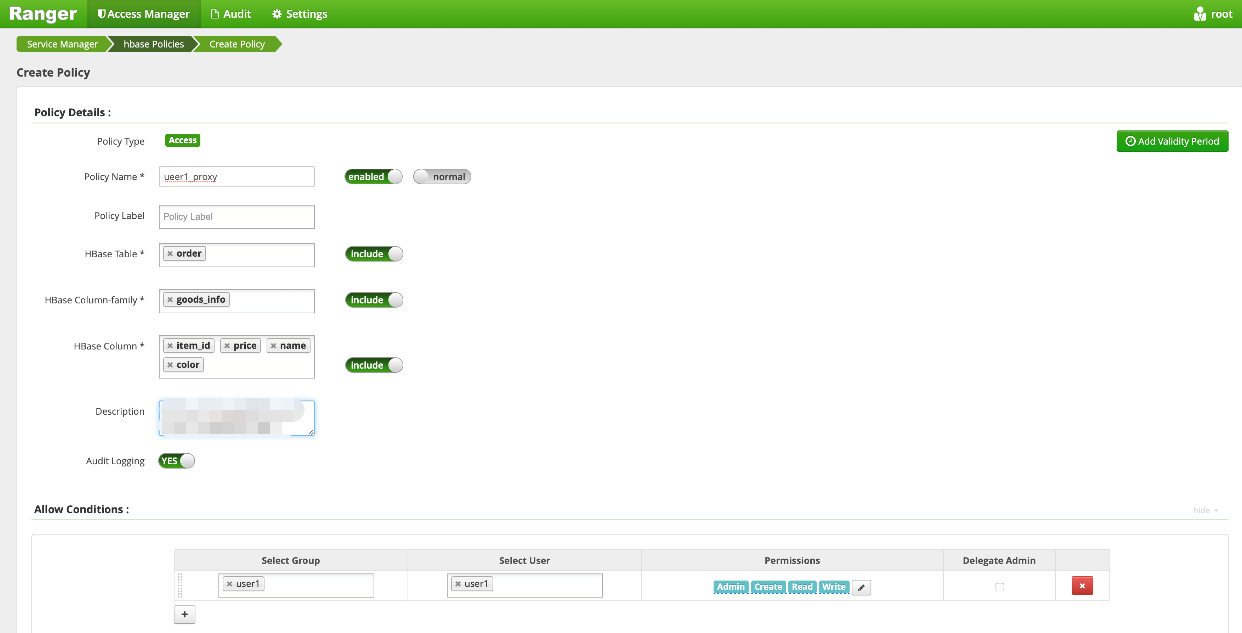
Task: Click the Policy Label input field
Action: pyautogui.click(x=236, y=216)
